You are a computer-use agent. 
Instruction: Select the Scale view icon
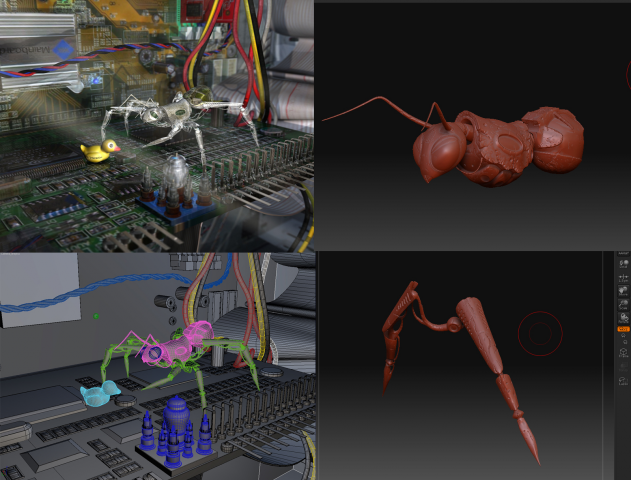click(623, 305)
